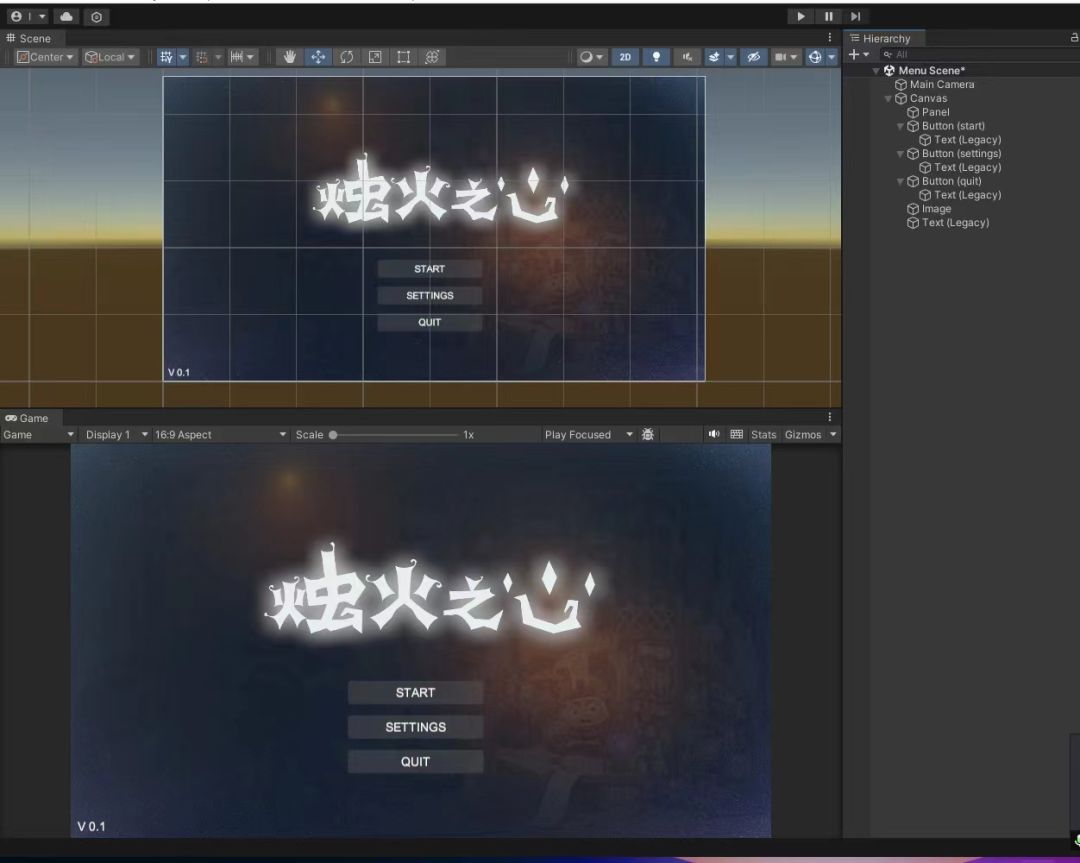Click the START button in the Scene view
Viewport: 1080px width, 863px height.
click(x=430, y=269)
